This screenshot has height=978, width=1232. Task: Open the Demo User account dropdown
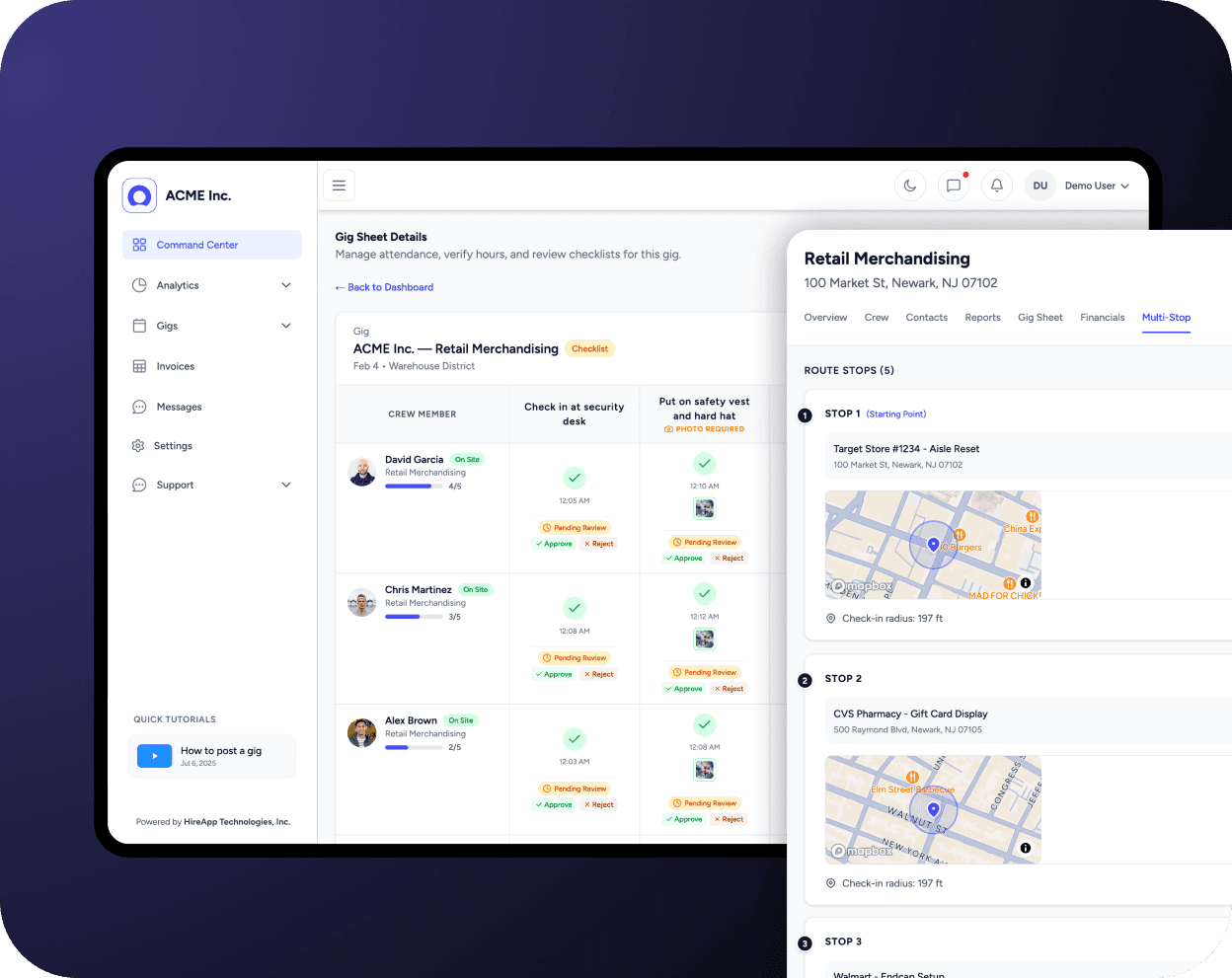click(x=1096, y=186)
